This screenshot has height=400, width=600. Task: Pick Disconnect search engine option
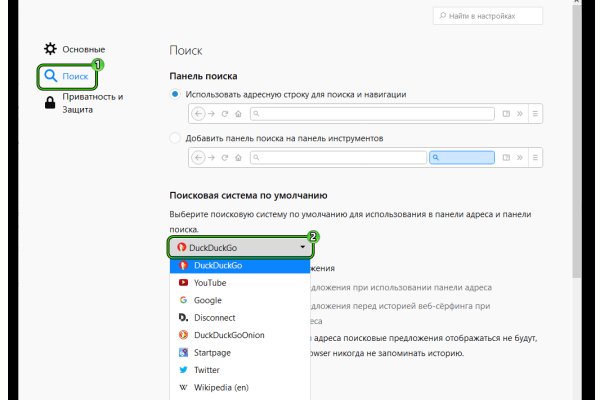click(216, 318)
